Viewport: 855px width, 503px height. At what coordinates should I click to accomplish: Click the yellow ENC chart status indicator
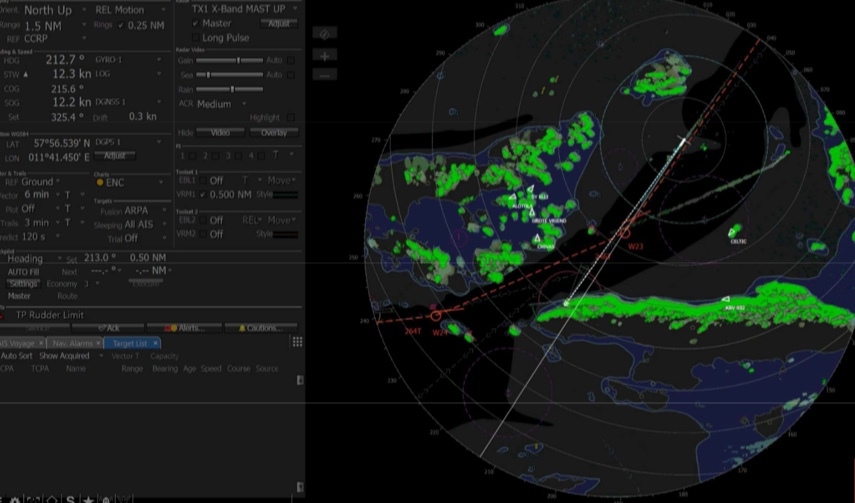pos(100,183)
